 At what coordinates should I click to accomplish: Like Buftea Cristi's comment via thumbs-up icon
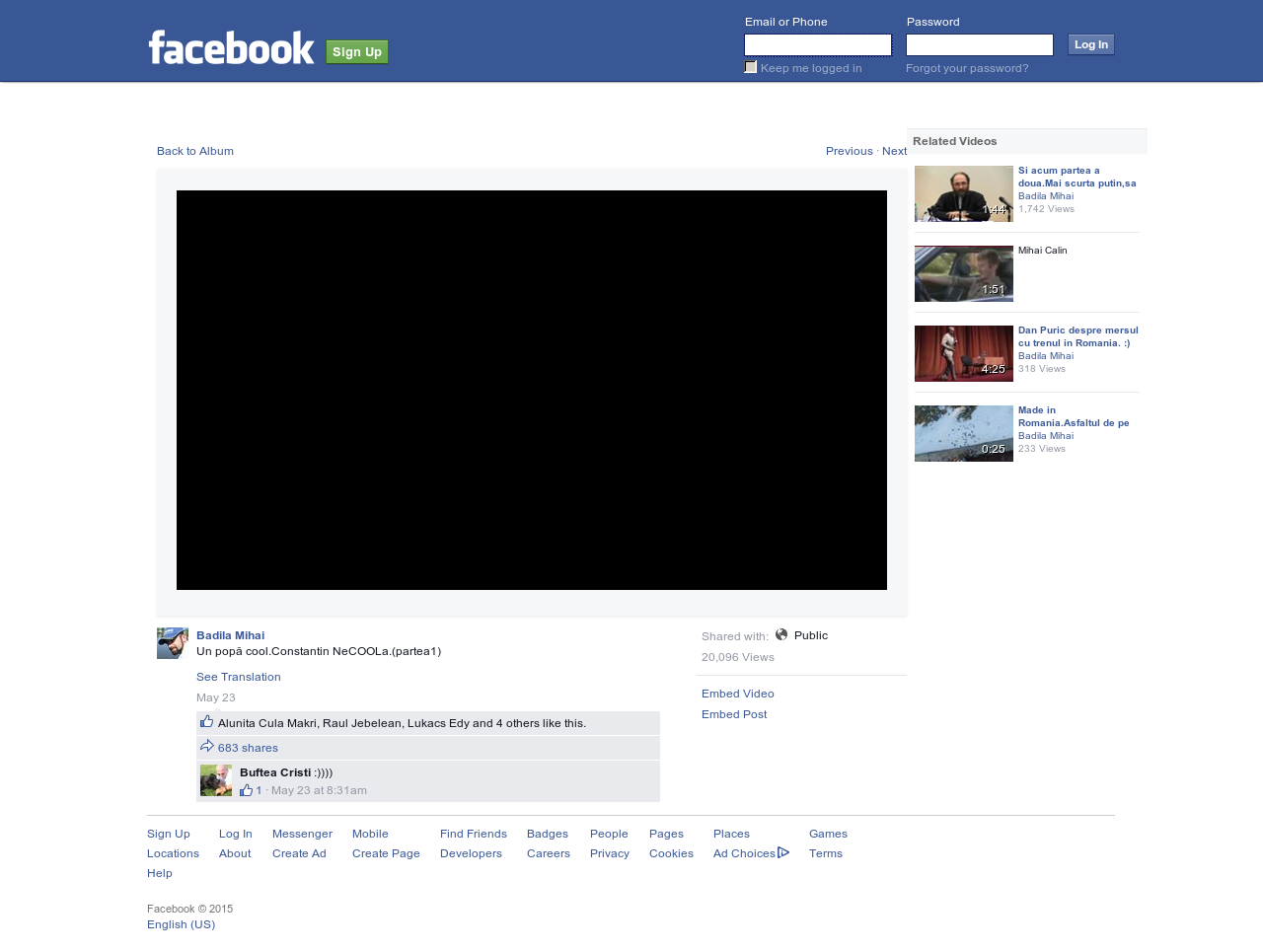pyautogui.click(x=247, y=790)
